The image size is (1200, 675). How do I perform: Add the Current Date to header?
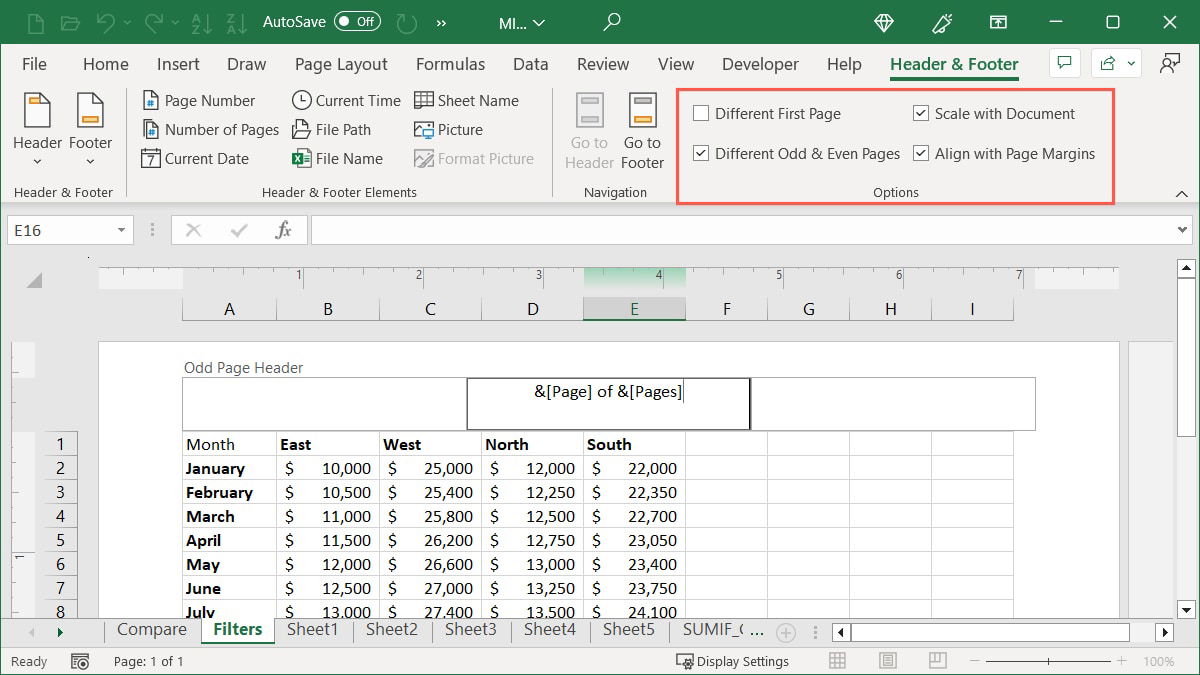pos(198,158)
